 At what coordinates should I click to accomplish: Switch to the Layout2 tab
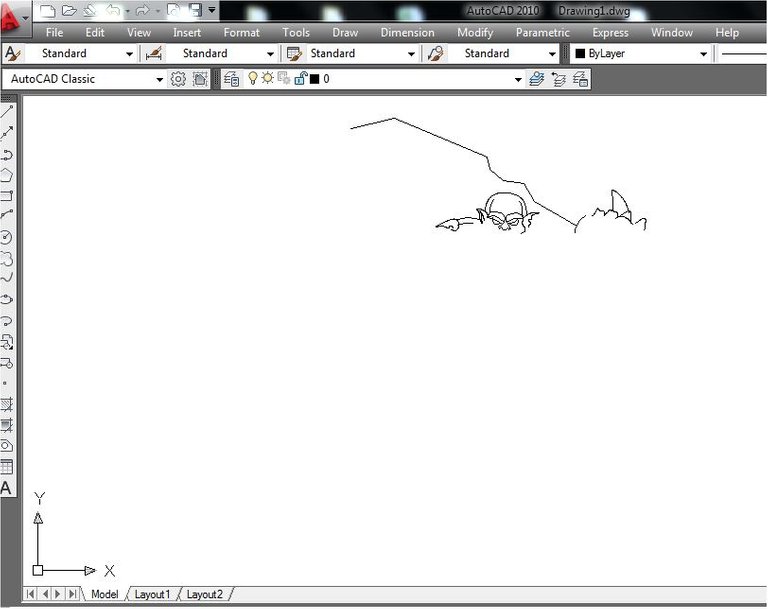coord(204,594)
